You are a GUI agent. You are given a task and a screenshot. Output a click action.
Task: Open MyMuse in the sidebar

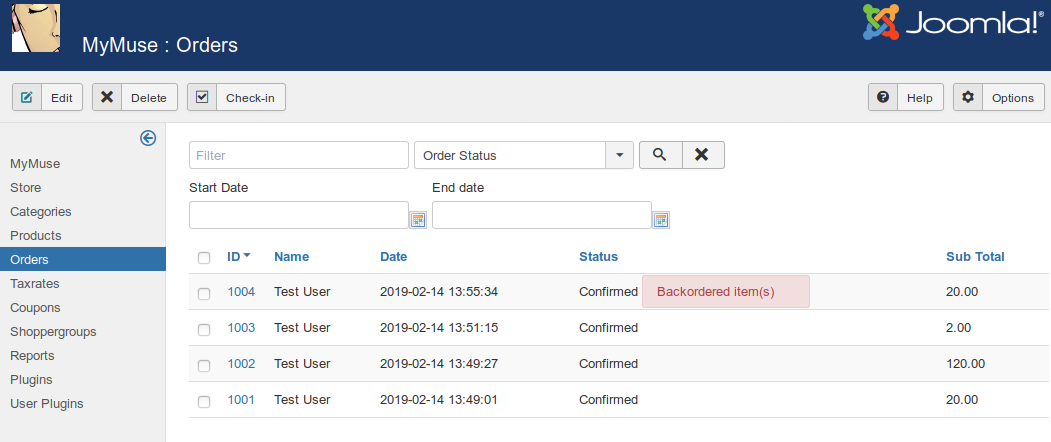pos(35,164)
